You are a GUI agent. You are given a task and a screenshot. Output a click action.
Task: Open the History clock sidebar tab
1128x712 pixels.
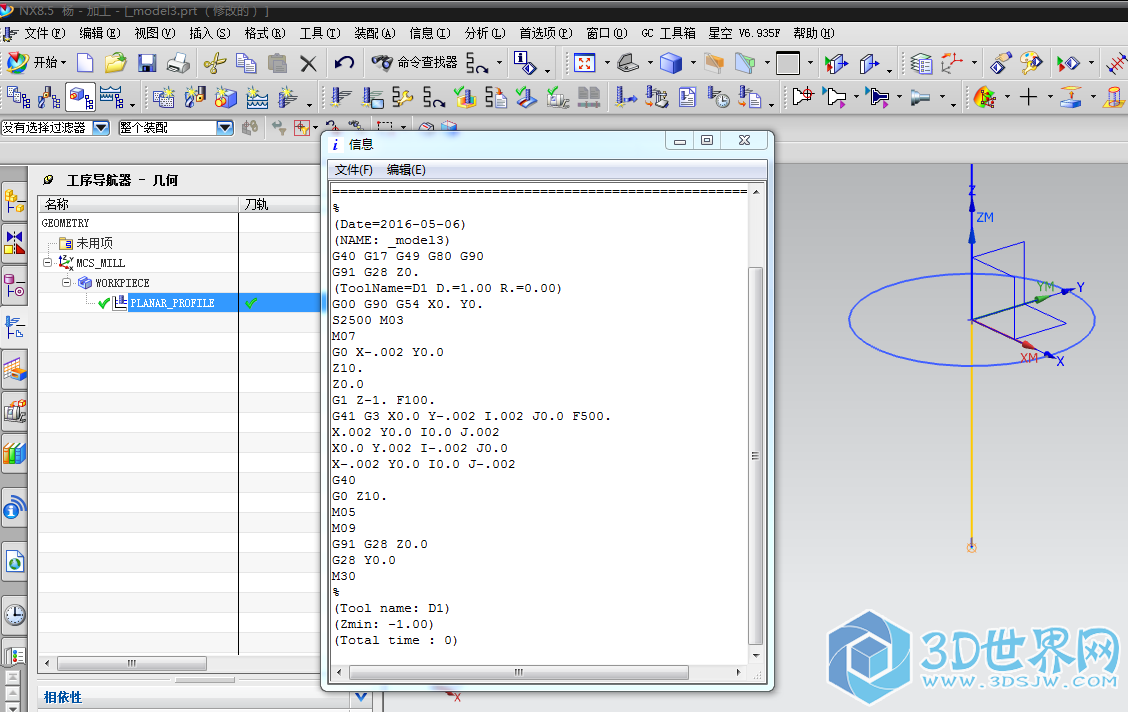[14, 615]
